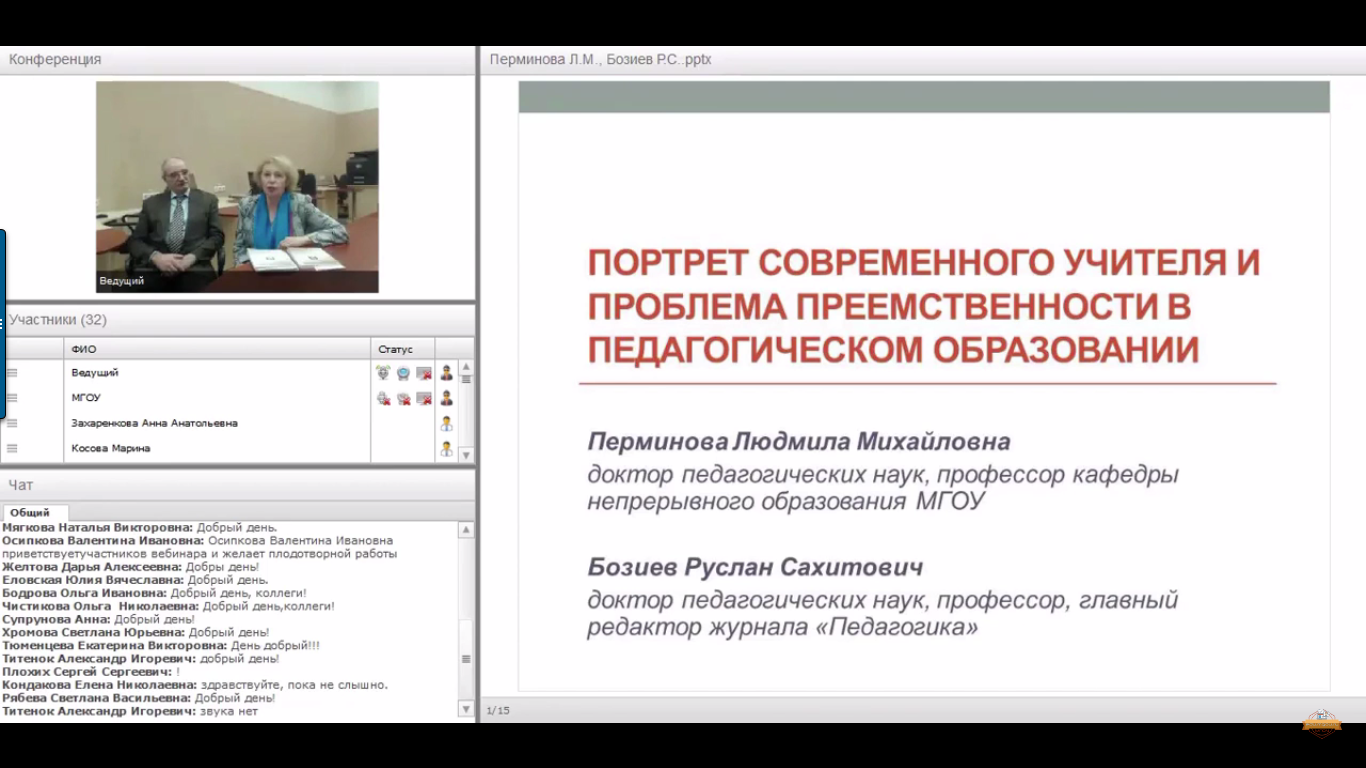
Task: Click user avatar icon for Захаренкова Анна Анатольевна
Action: pyautogui.click(x=446, y=423)
